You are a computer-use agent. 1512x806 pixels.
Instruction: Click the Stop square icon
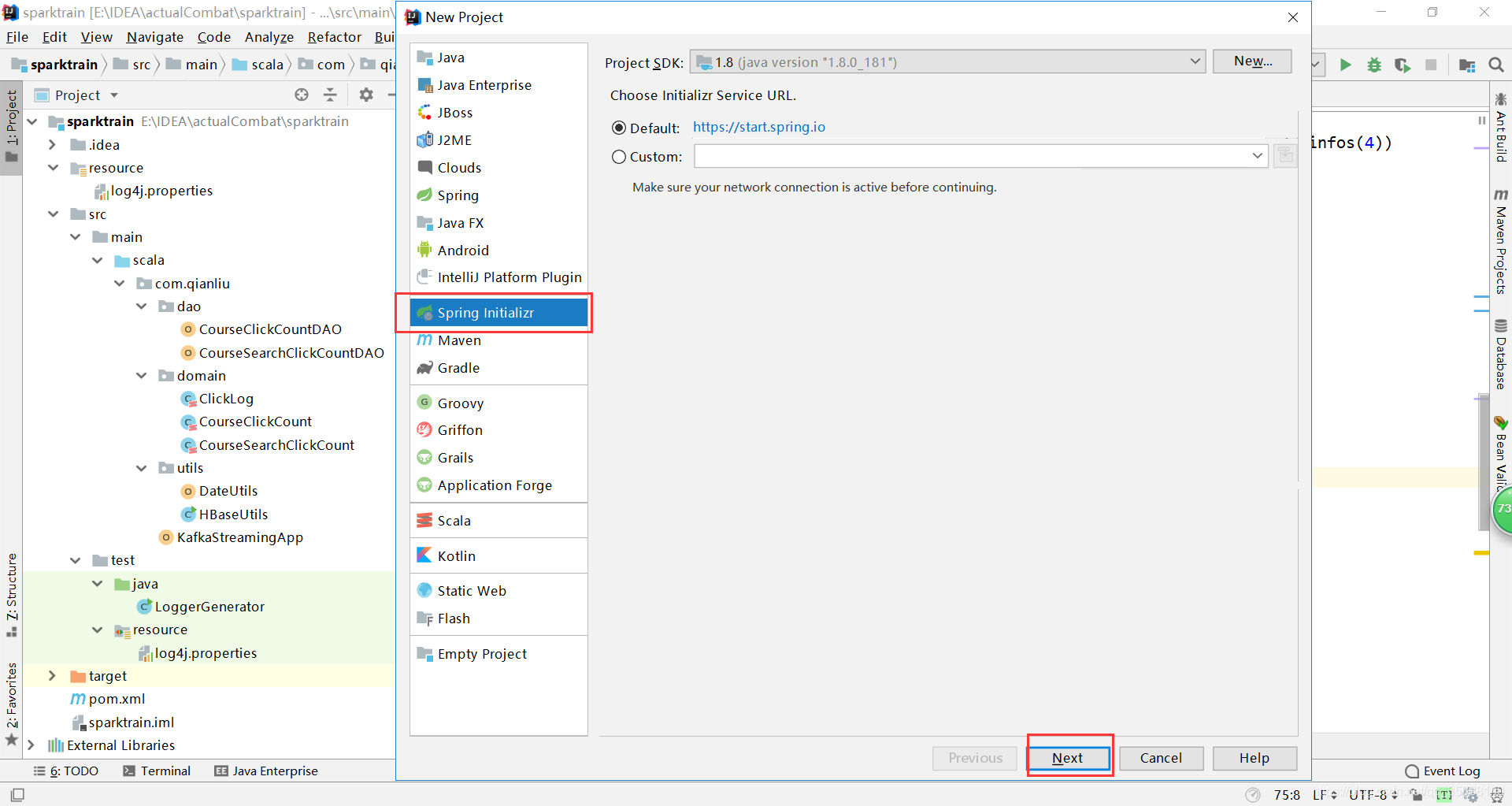pos(1431,65)
